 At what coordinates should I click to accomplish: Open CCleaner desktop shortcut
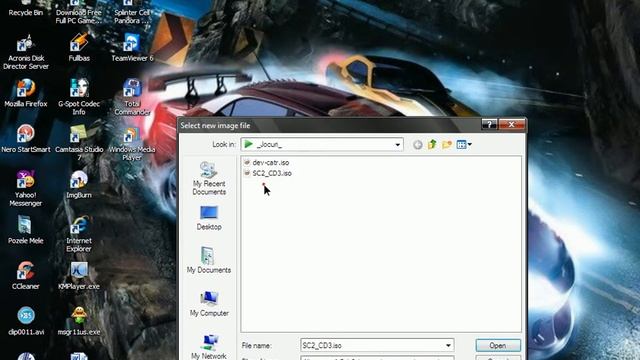[x=26, y=276]
